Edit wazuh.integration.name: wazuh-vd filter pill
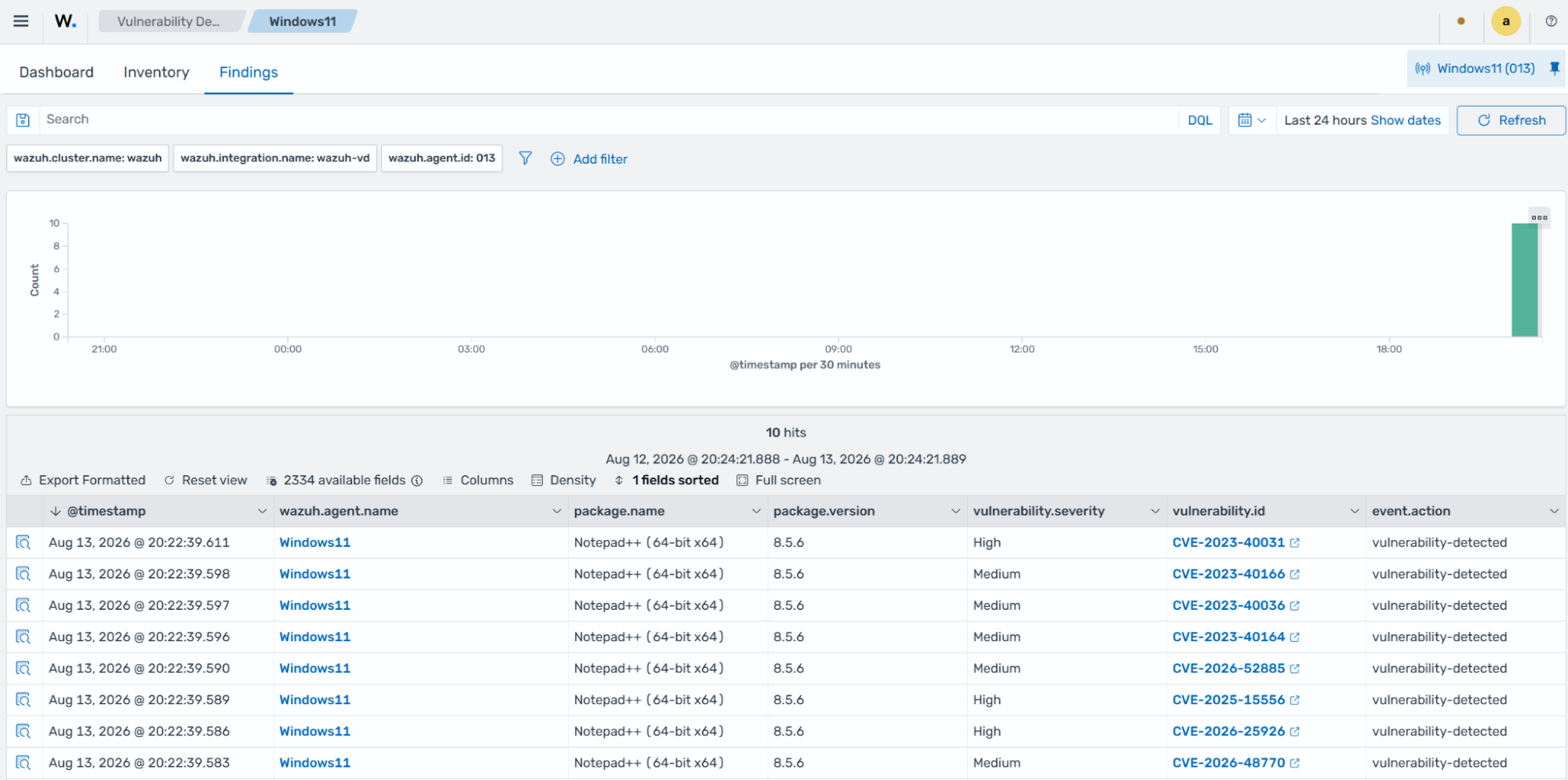Image resolution: width=1568 pixels, height=780 pixels. pos(275,158)
